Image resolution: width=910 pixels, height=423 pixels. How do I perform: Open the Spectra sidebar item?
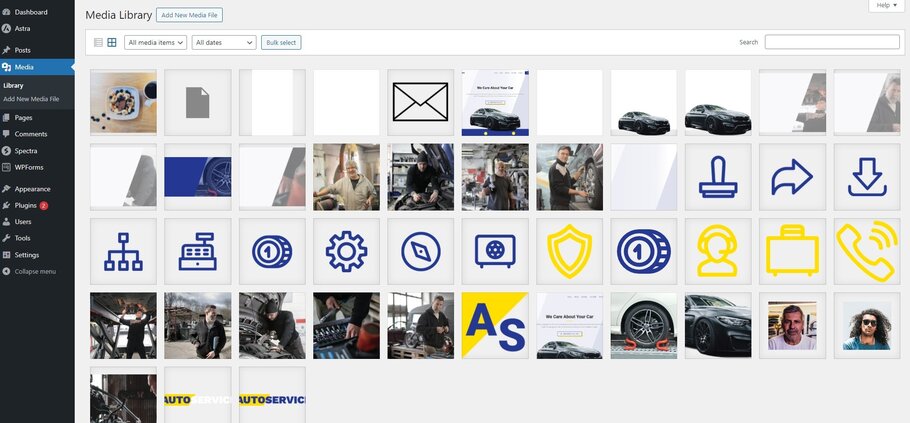(x=26, y=150)
